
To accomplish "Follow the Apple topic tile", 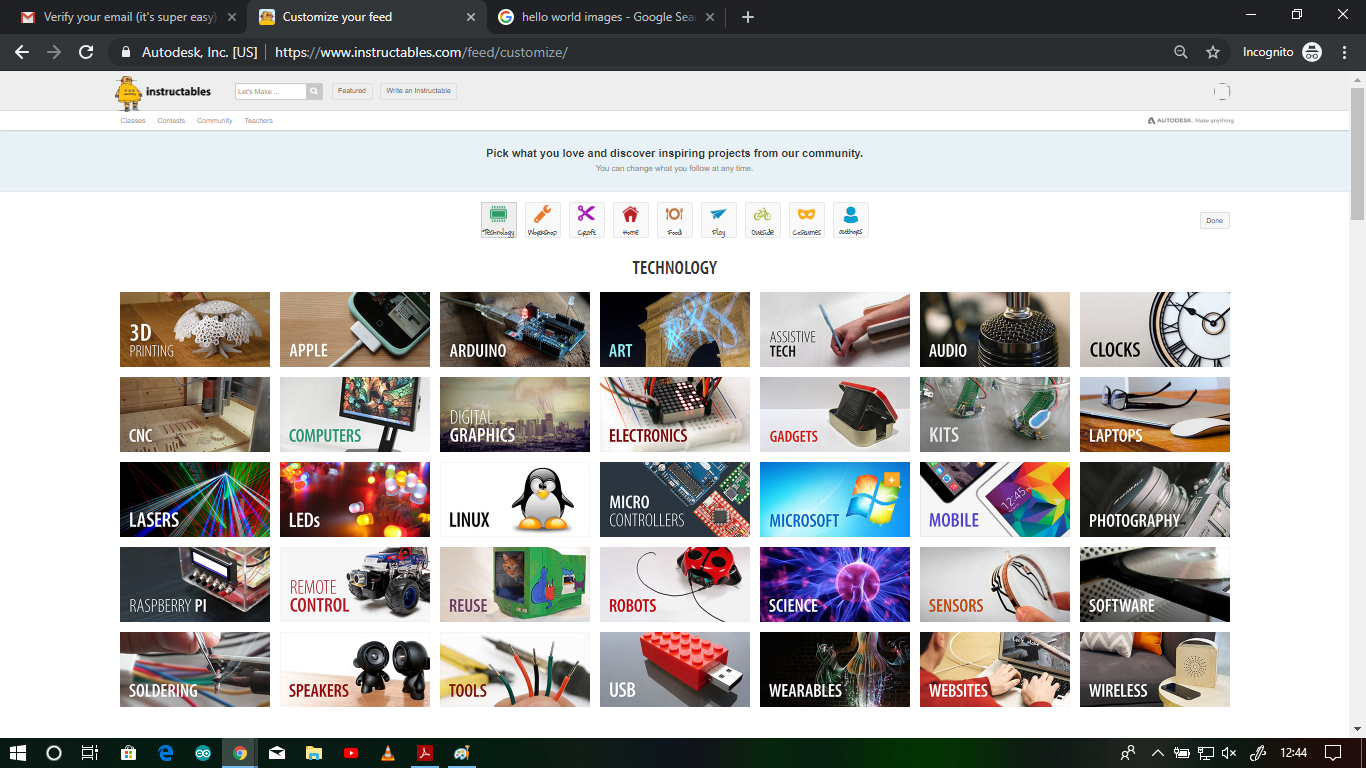I will 355,329.
